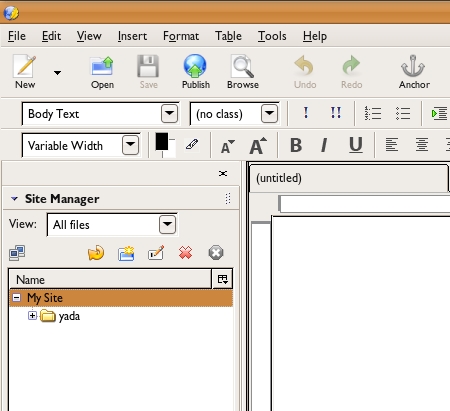Insert a named Anchor
The width and height of the screenshot is (450, 411).
pyautogui.click(x=414, y=72)
